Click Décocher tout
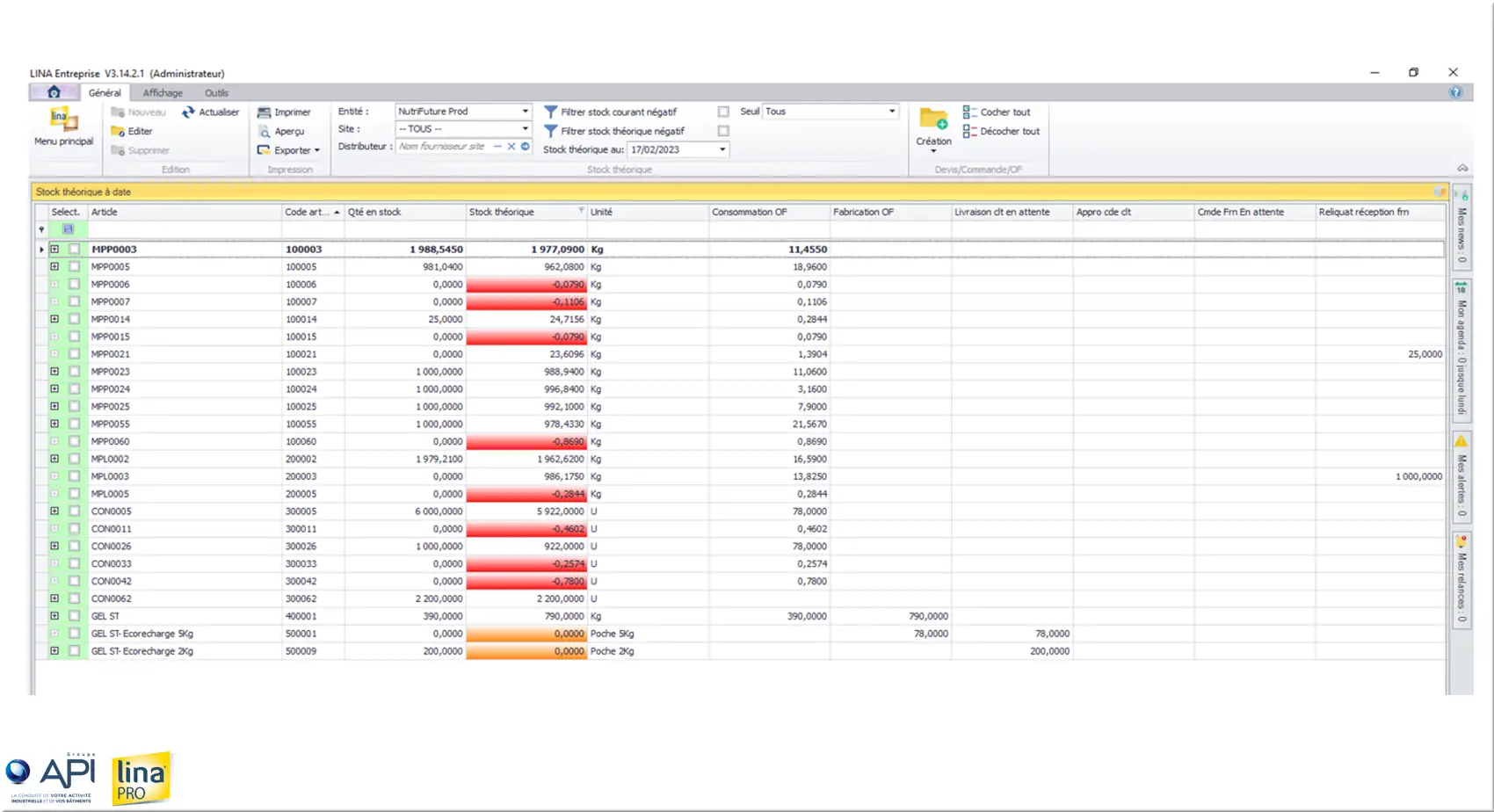Viewport: 1494px width, 812px height. click(1001, 131)
